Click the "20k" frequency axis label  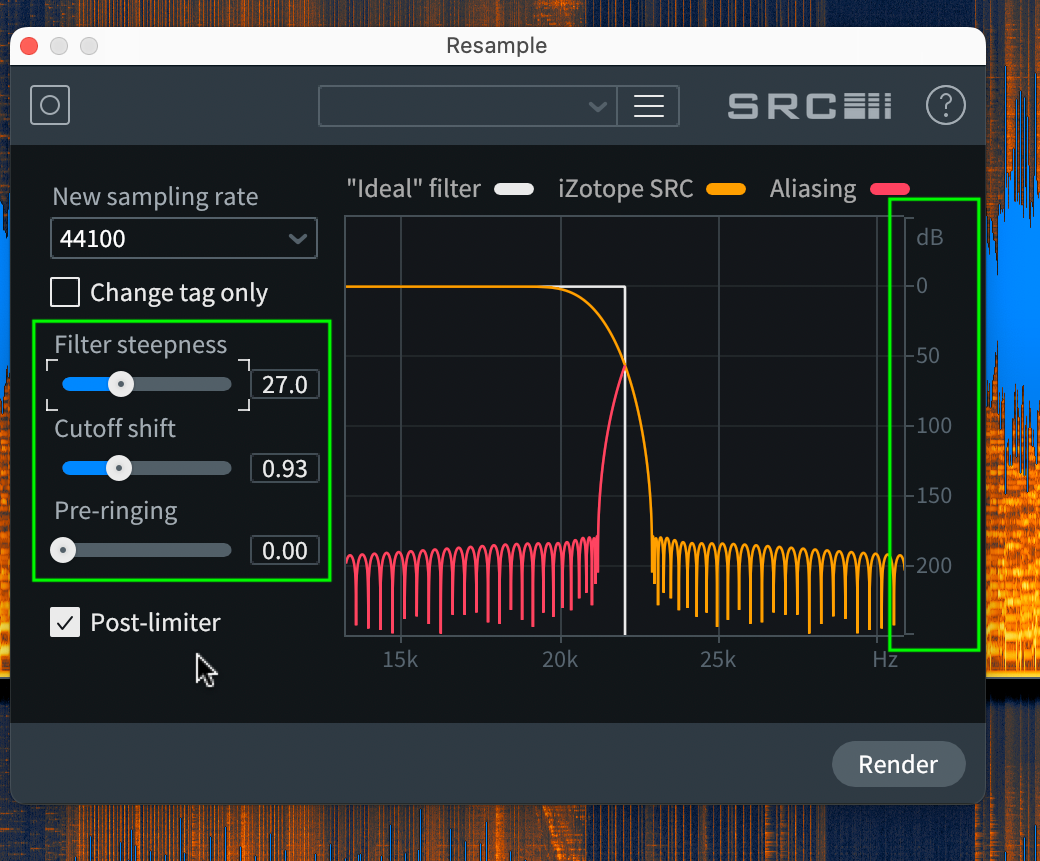[560, 660]
